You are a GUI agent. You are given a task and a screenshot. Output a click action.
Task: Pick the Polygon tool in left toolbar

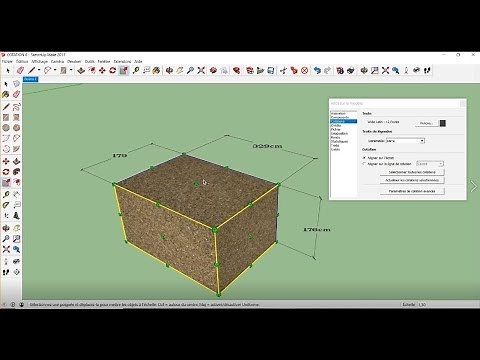pyautogui.click(x=17, y=128)
